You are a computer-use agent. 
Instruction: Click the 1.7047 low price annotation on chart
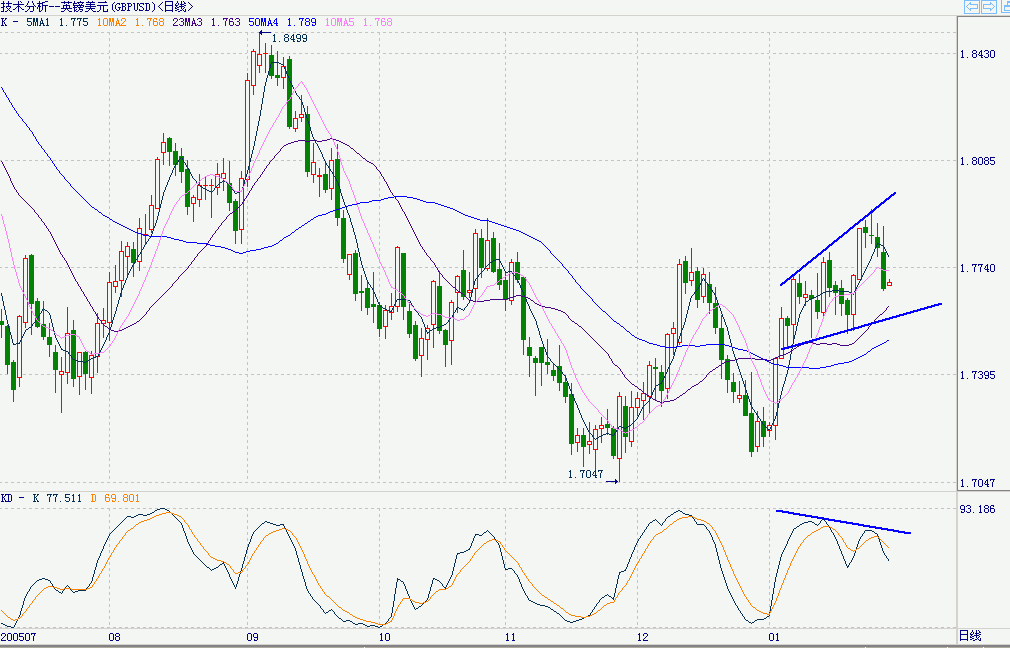click(x=586, y=474)
